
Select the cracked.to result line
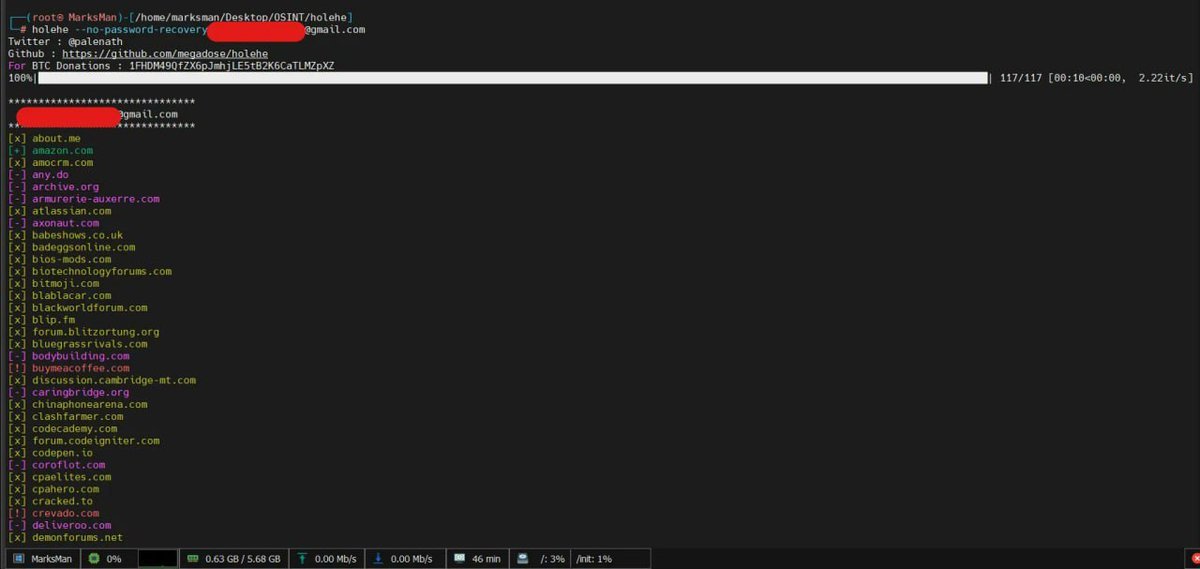tap(50, 501)
